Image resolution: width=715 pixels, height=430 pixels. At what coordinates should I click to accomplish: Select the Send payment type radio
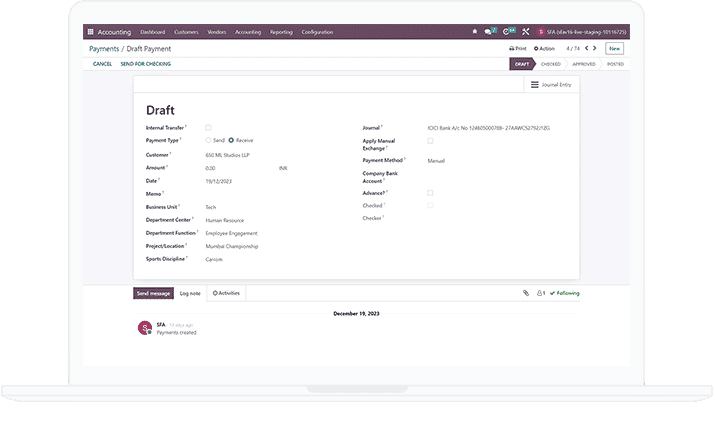click(x=208, y=141)
